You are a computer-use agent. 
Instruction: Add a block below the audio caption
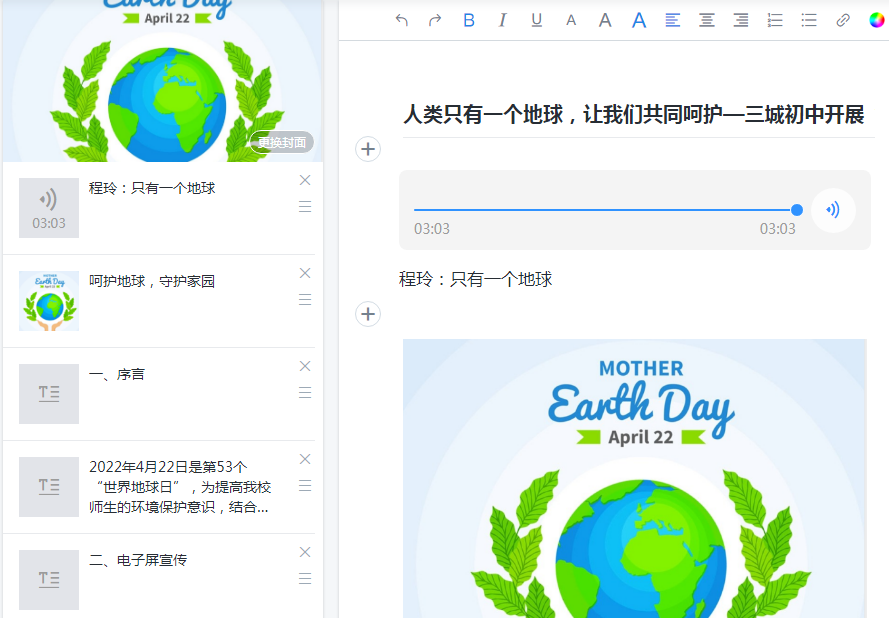click(368, 314)
